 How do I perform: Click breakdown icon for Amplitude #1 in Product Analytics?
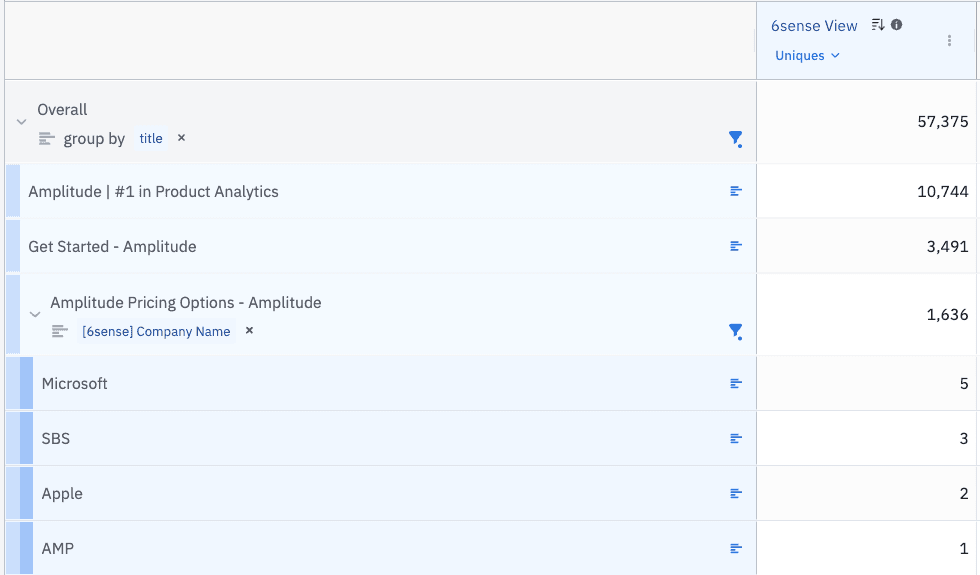coord(736,191)
